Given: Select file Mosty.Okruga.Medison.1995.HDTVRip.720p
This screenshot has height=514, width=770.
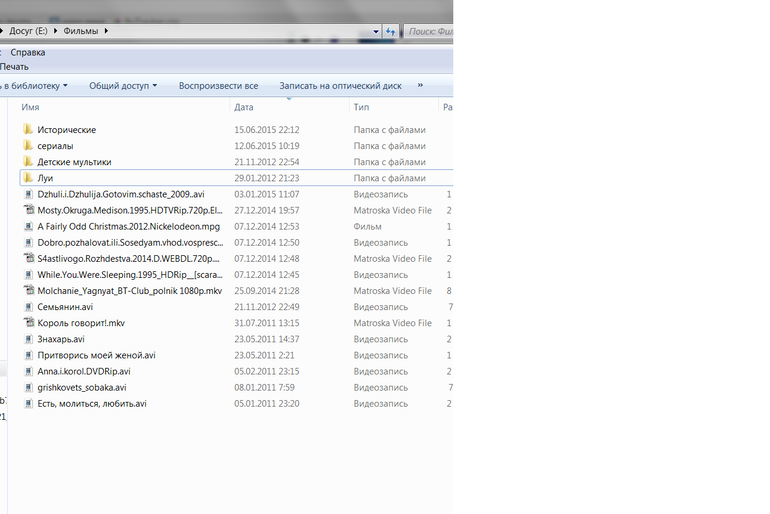Looking at the screenshot, I should click(x=130, y=210).
